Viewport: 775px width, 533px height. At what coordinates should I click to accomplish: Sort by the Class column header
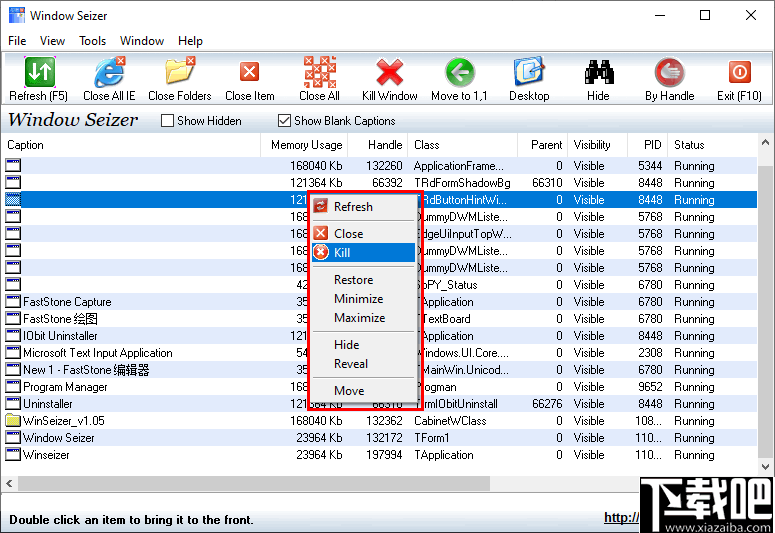click(463, 145)
